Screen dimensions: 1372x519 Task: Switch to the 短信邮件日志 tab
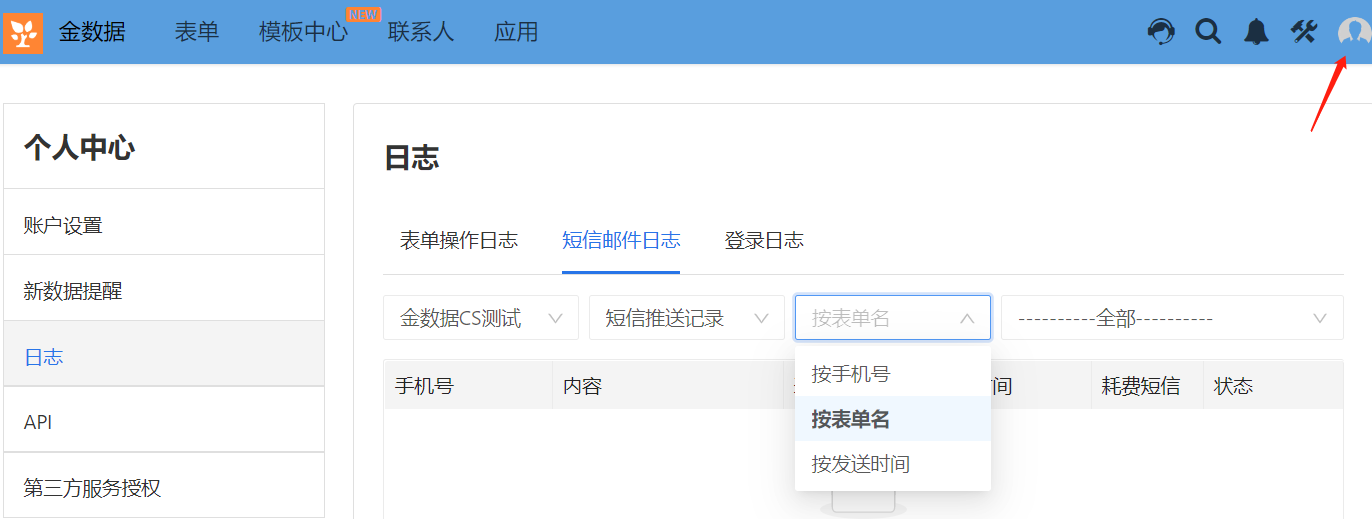coord(621,240)
